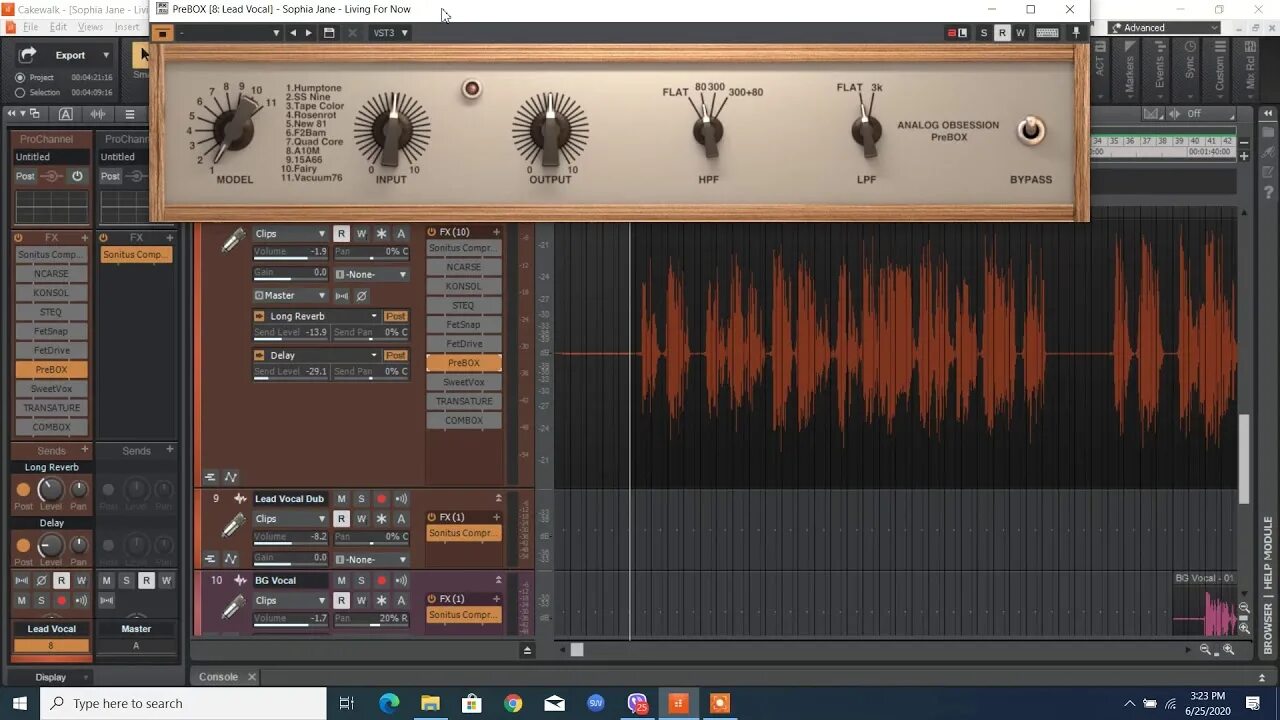The image size is (1280, 720).
Task: Open the Master output dropdown on track 8
Action: tap(290, 296)
